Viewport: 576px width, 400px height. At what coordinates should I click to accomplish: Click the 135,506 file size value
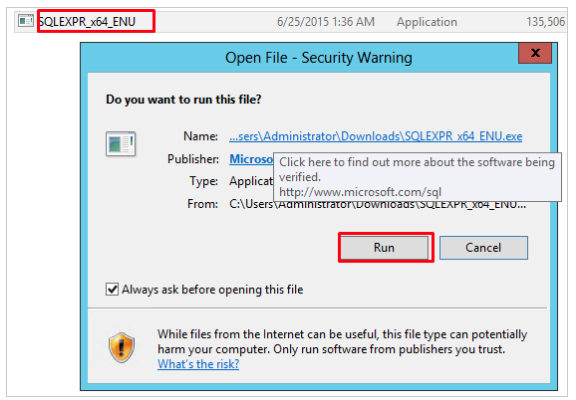click(546, 22)
